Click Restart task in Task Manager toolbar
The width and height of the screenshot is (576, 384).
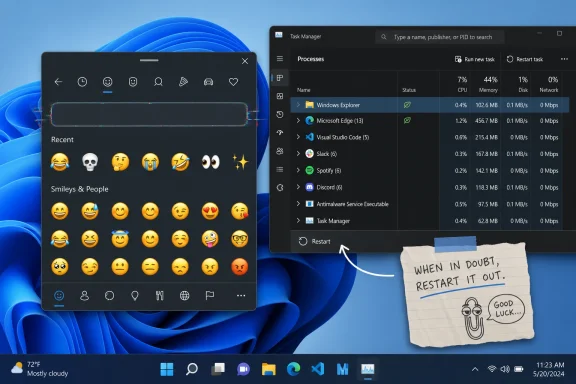525,59
